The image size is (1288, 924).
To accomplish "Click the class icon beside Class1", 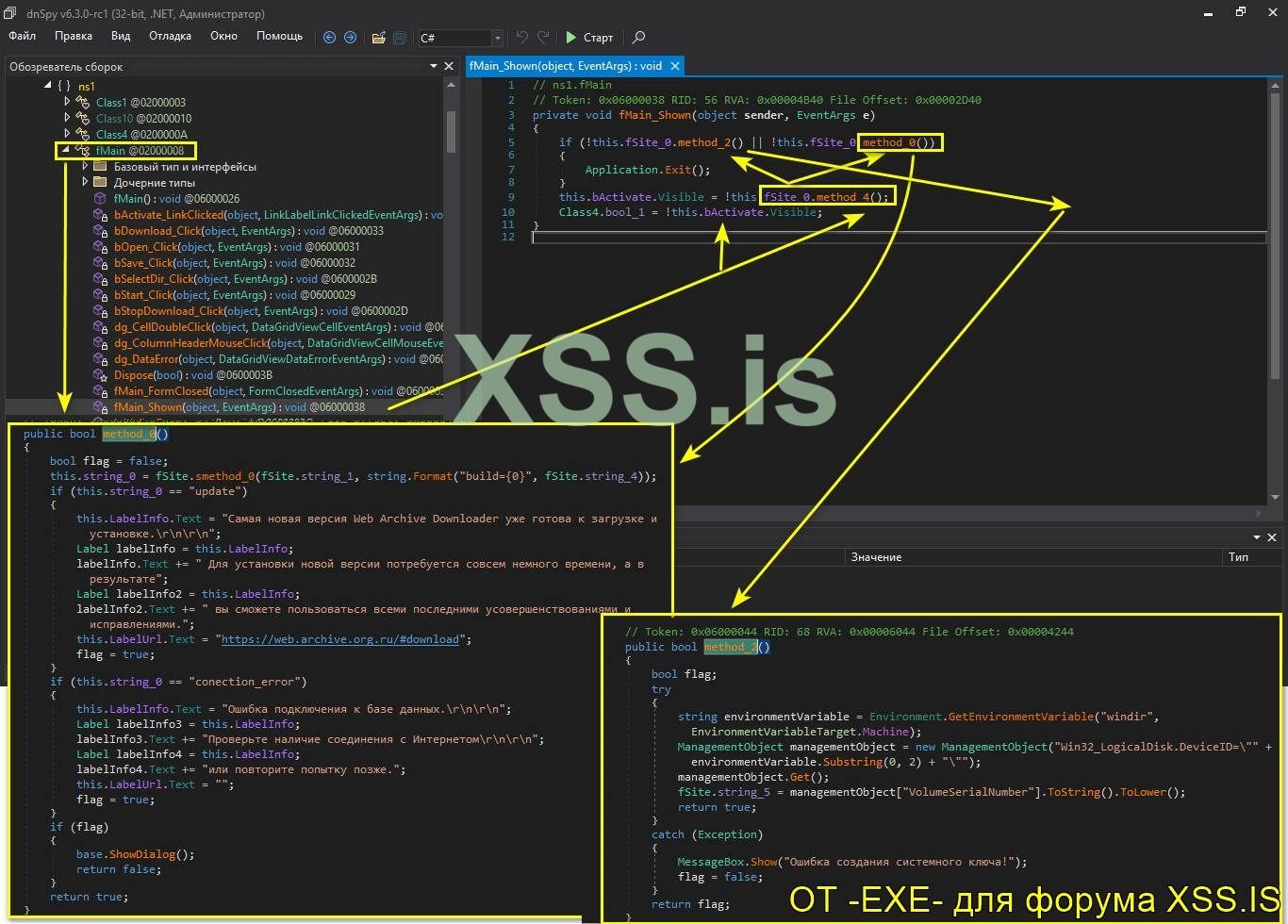I will (x=83, y=103).
